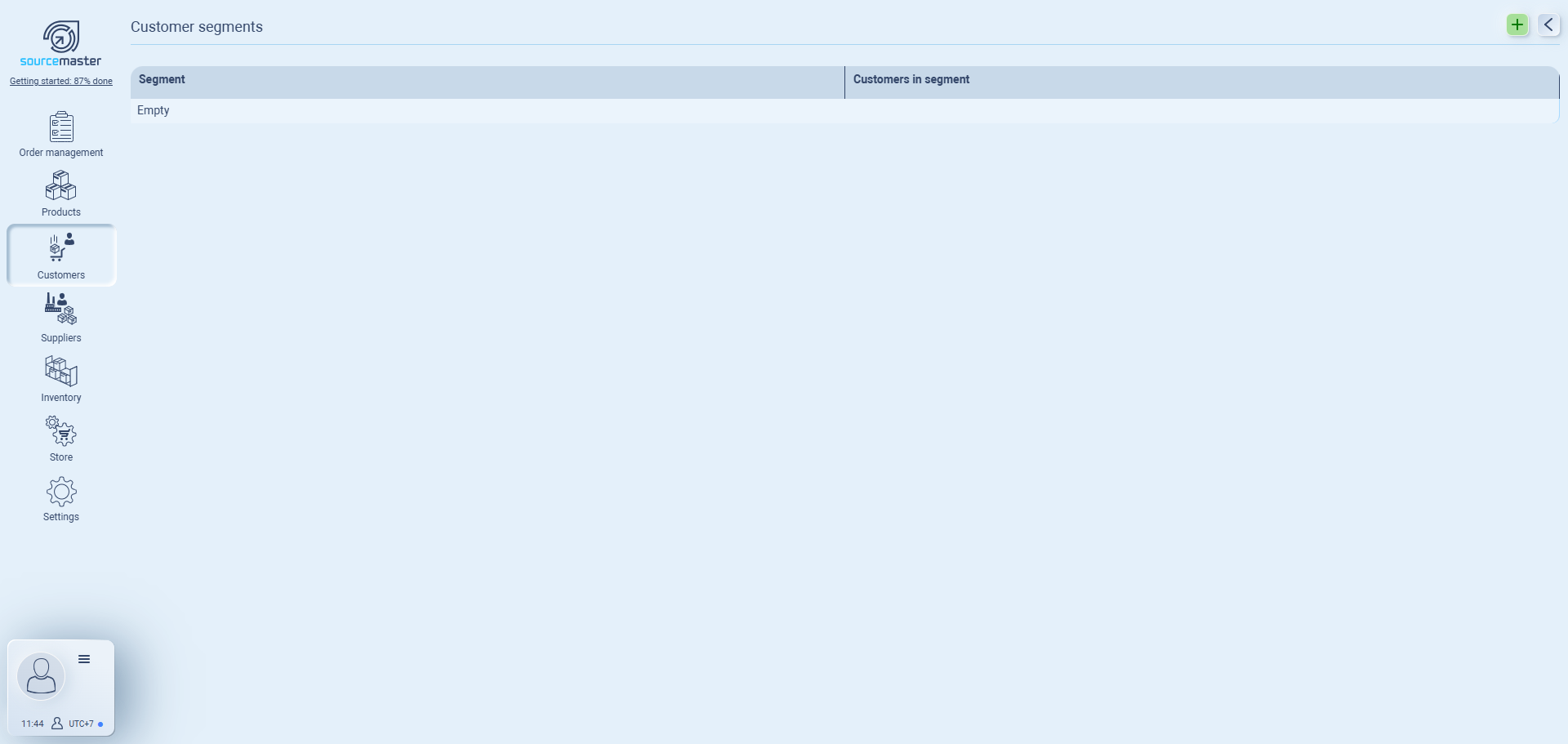The image size is (1568, 744).
Task: Add a new customer segment
Action: pyautogui.click(x=1517, y=25)
